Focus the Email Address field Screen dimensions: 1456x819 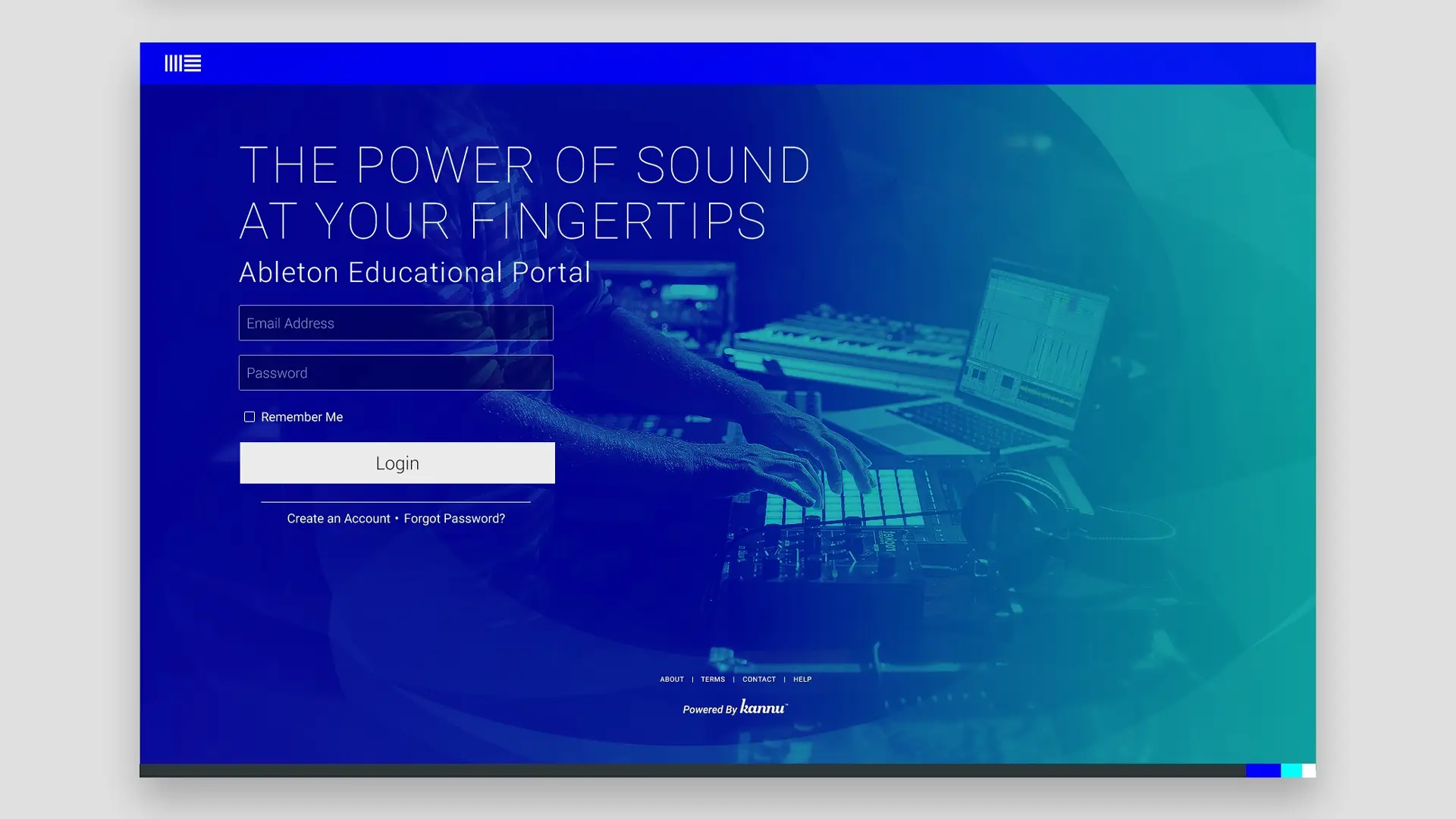pos(396,323)
